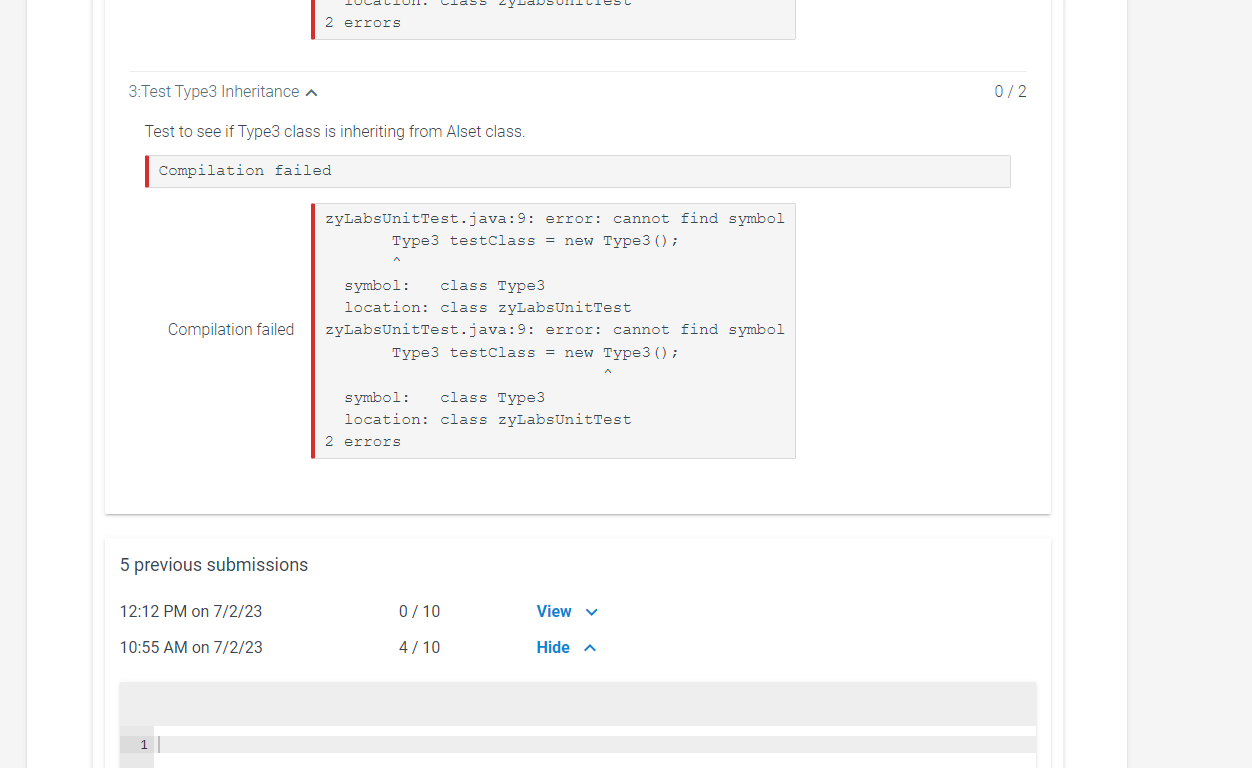Click the Compilation failed banner
This screenshot has width=1252, height=768.
577,171
